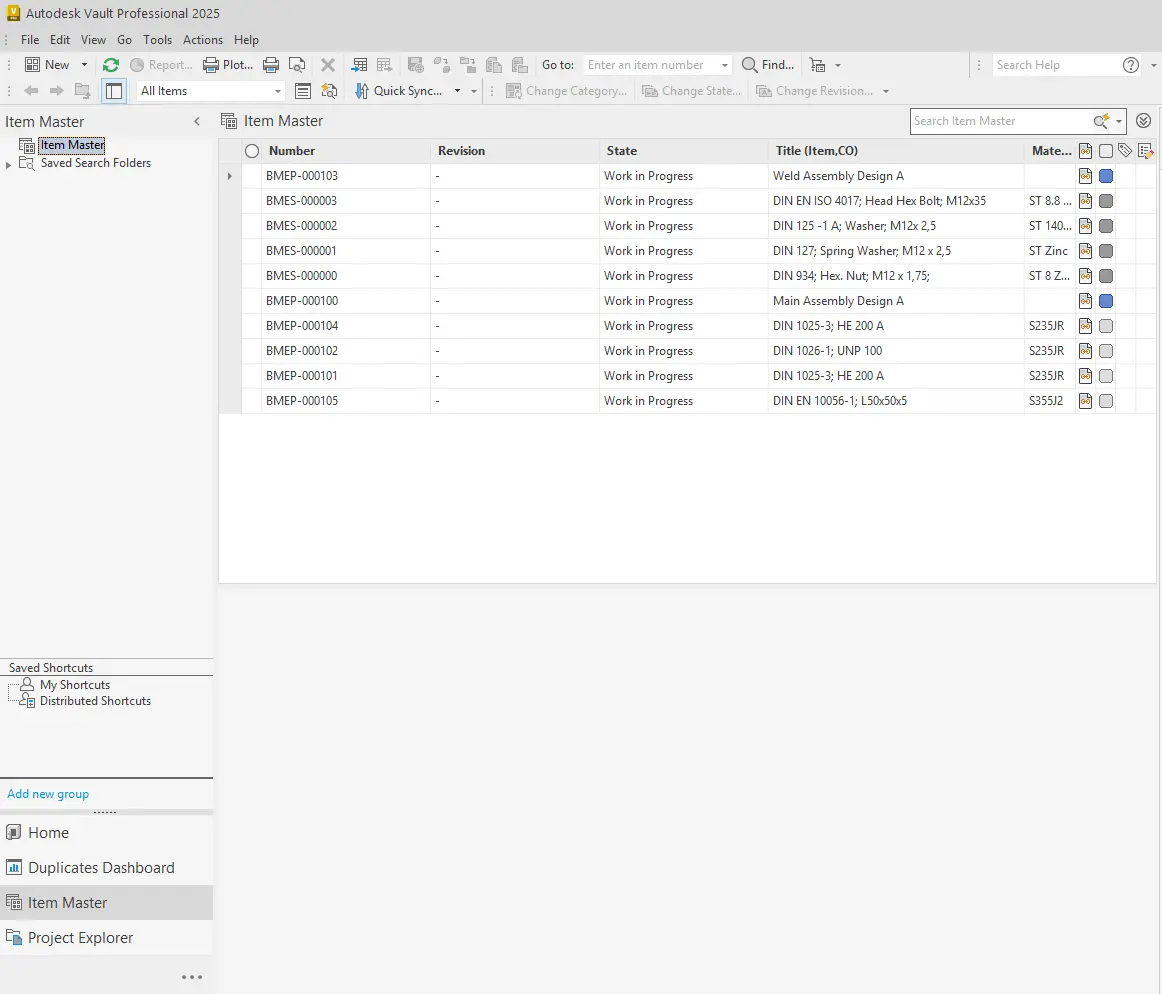Image resolution: width=1162 pixels, height=994 pixels.
Task: Select Distributed Shortcuts
Action: (95, 701)
